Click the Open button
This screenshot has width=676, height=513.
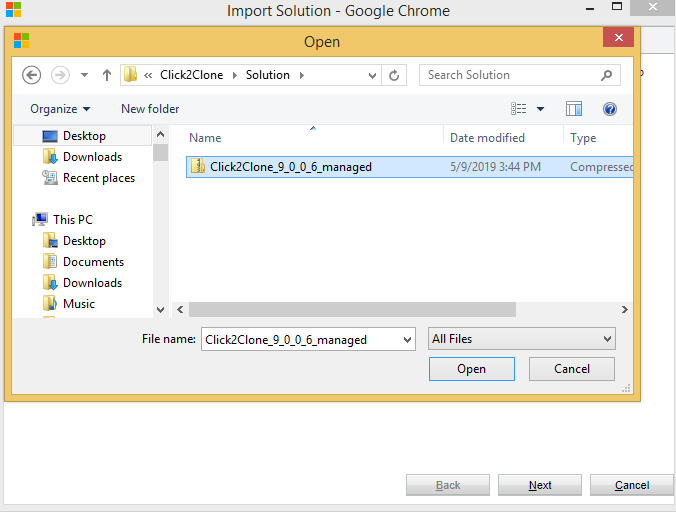click(x=472, y=369)
